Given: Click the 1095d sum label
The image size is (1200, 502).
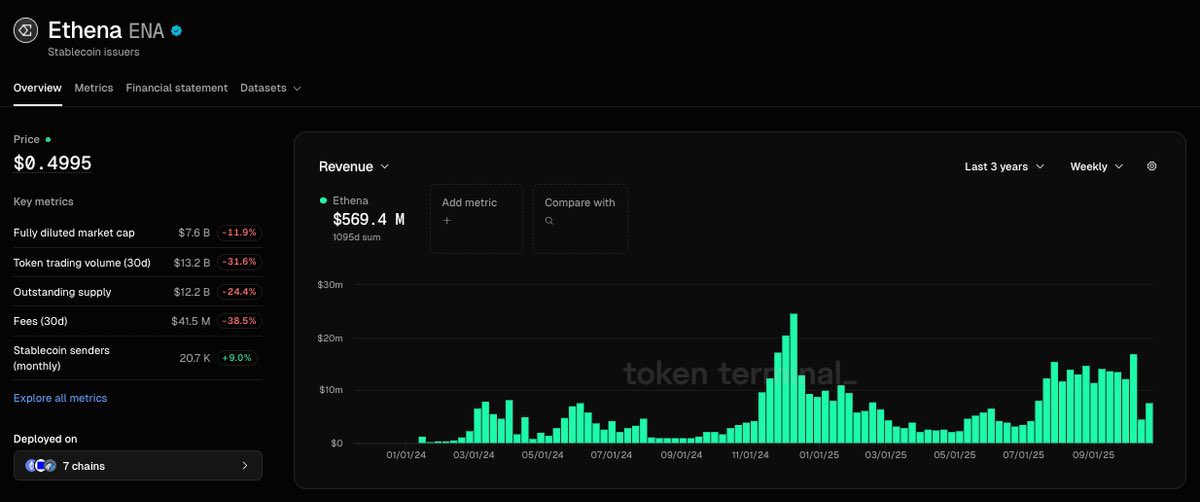Looking at the screenshot, I should coord(356,237).
